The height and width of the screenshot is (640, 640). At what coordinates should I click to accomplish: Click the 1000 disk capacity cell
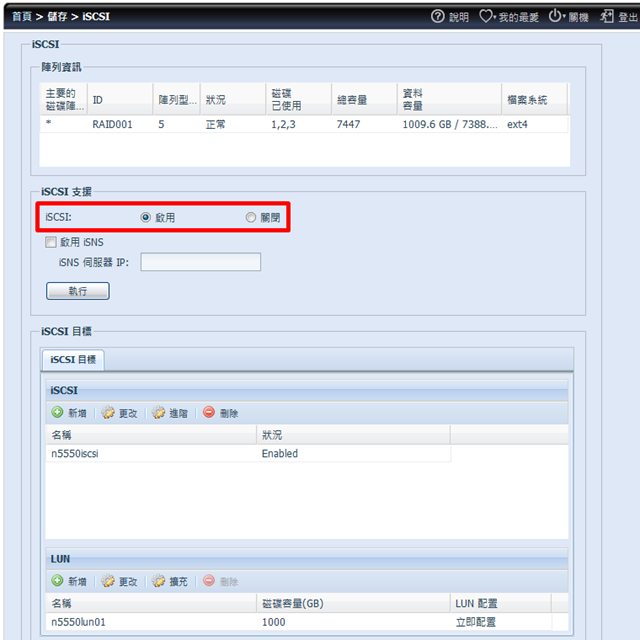pyautogui.click(x=273, y=622)
